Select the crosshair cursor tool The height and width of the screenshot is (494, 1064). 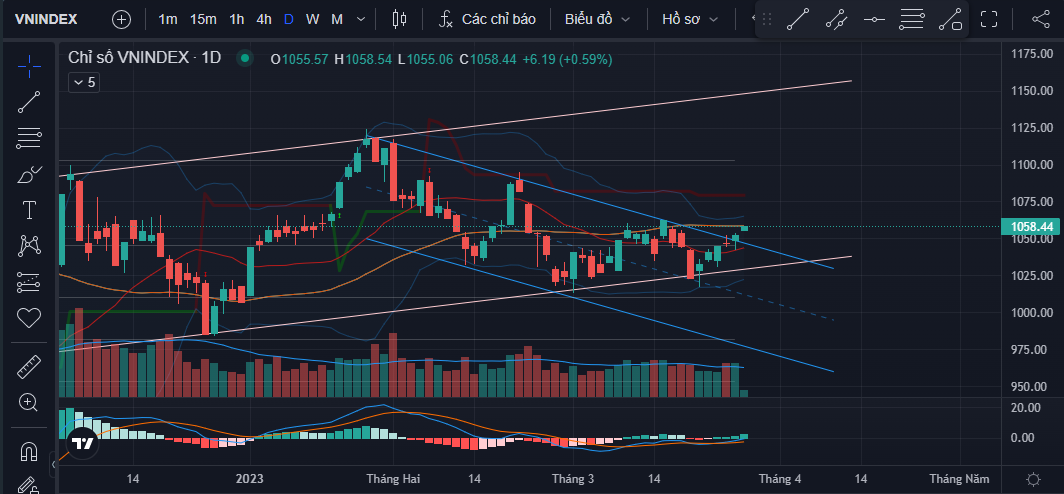click(29, 66)
